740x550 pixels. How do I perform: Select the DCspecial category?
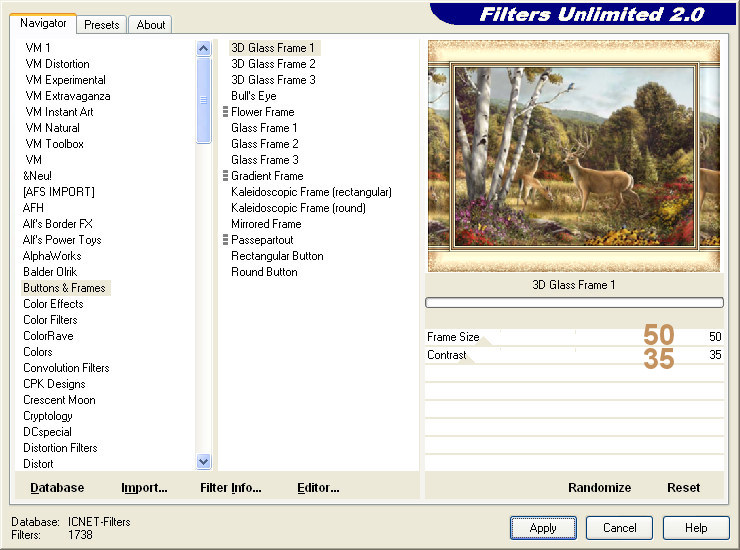(47, 433)
